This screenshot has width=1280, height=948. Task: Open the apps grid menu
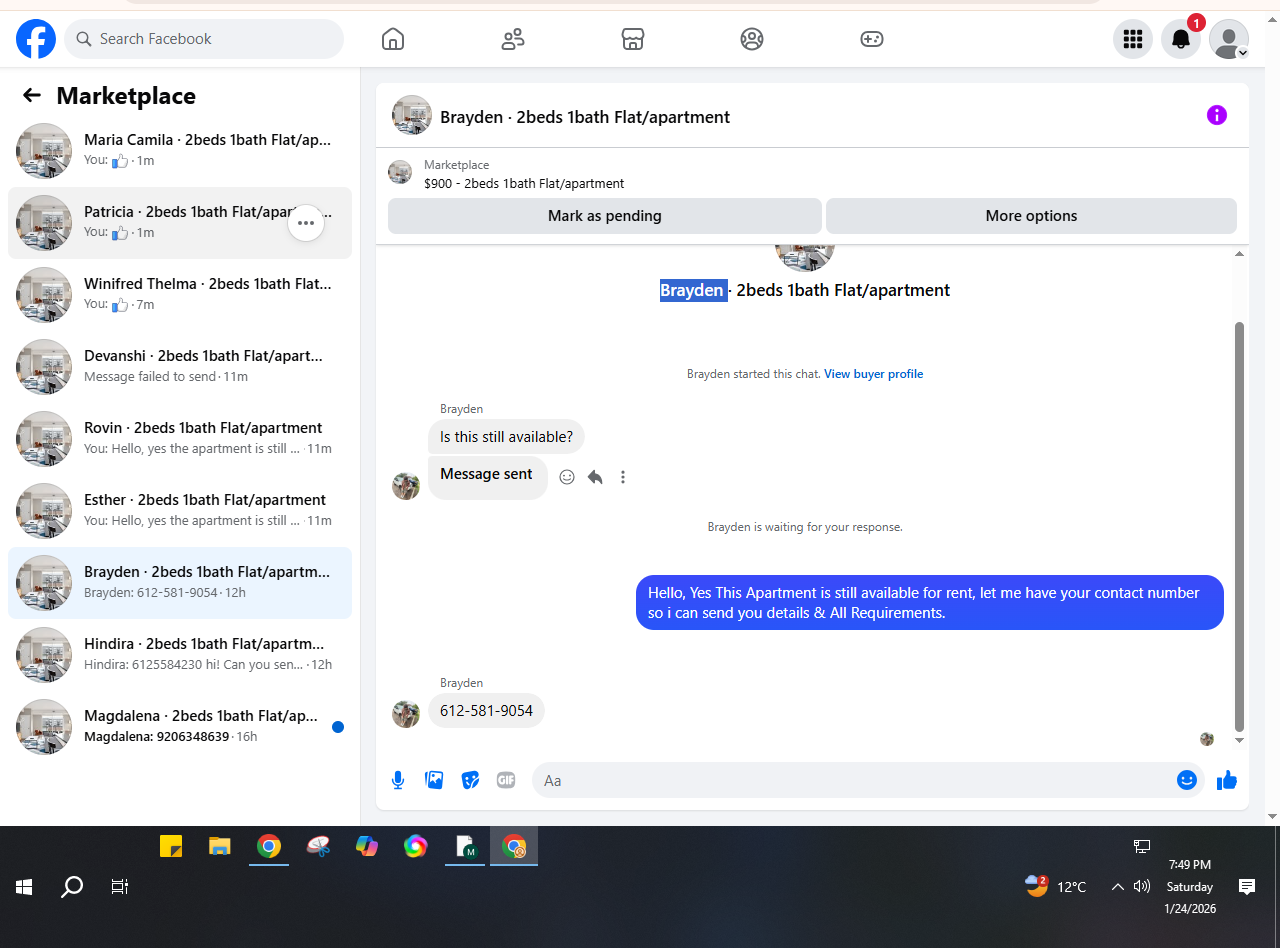click(1133, 39)
